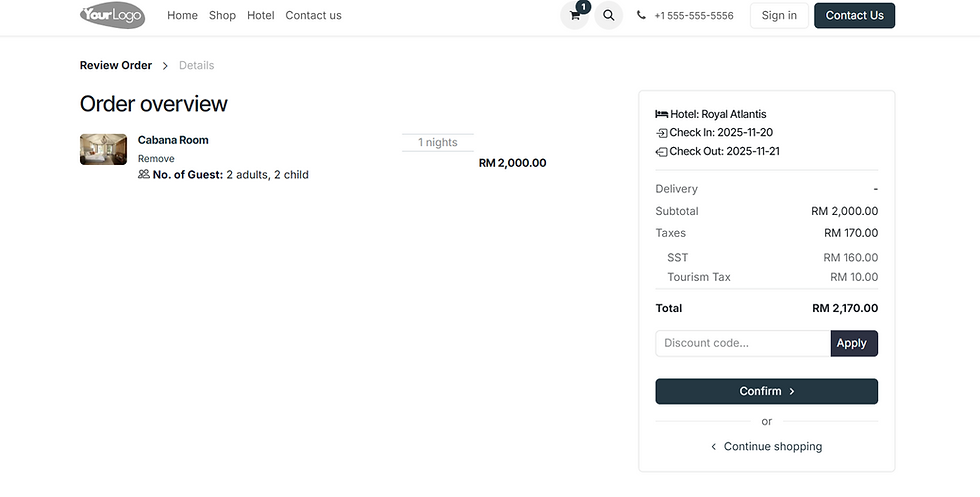This screenshot has width=980, height=497.
Task: Open the Hotel menu page
Action: (x=261, y=16)
